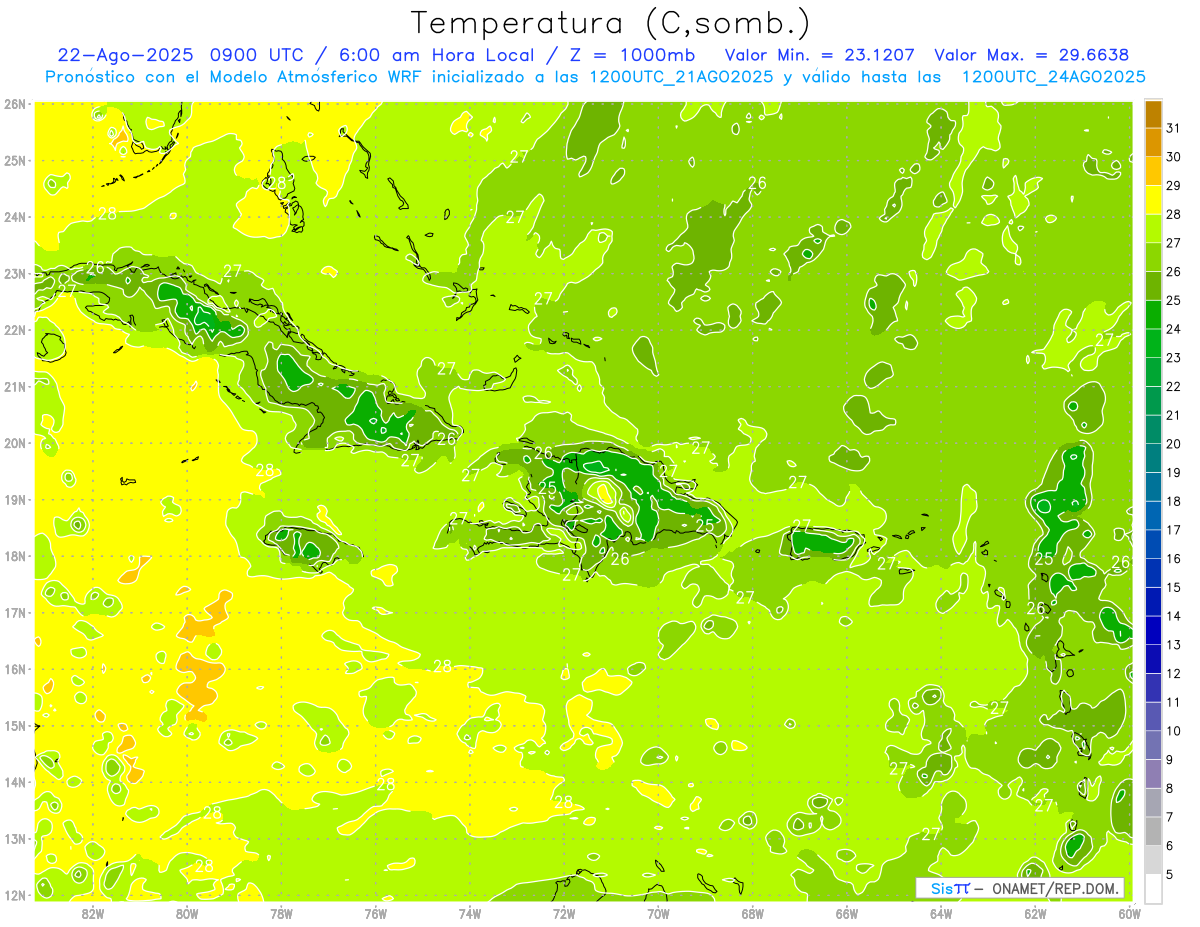Click the title "Temperatura (C,somb.)"
This screenshot has height=927, width=1200.
pos(611,23)
